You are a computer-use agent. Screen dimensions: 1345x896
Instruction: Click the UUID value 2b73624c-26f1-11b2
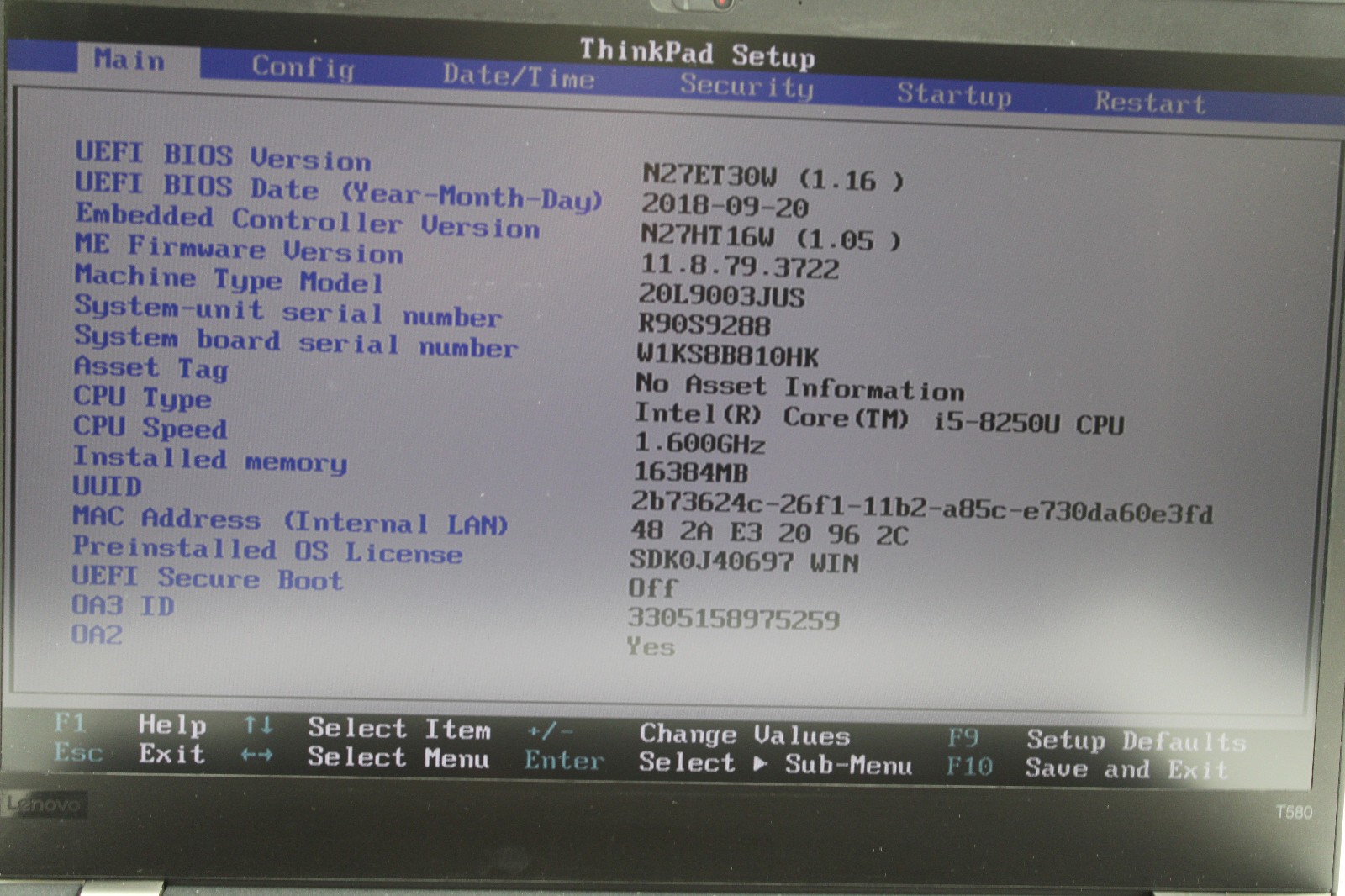pos(922,508)
